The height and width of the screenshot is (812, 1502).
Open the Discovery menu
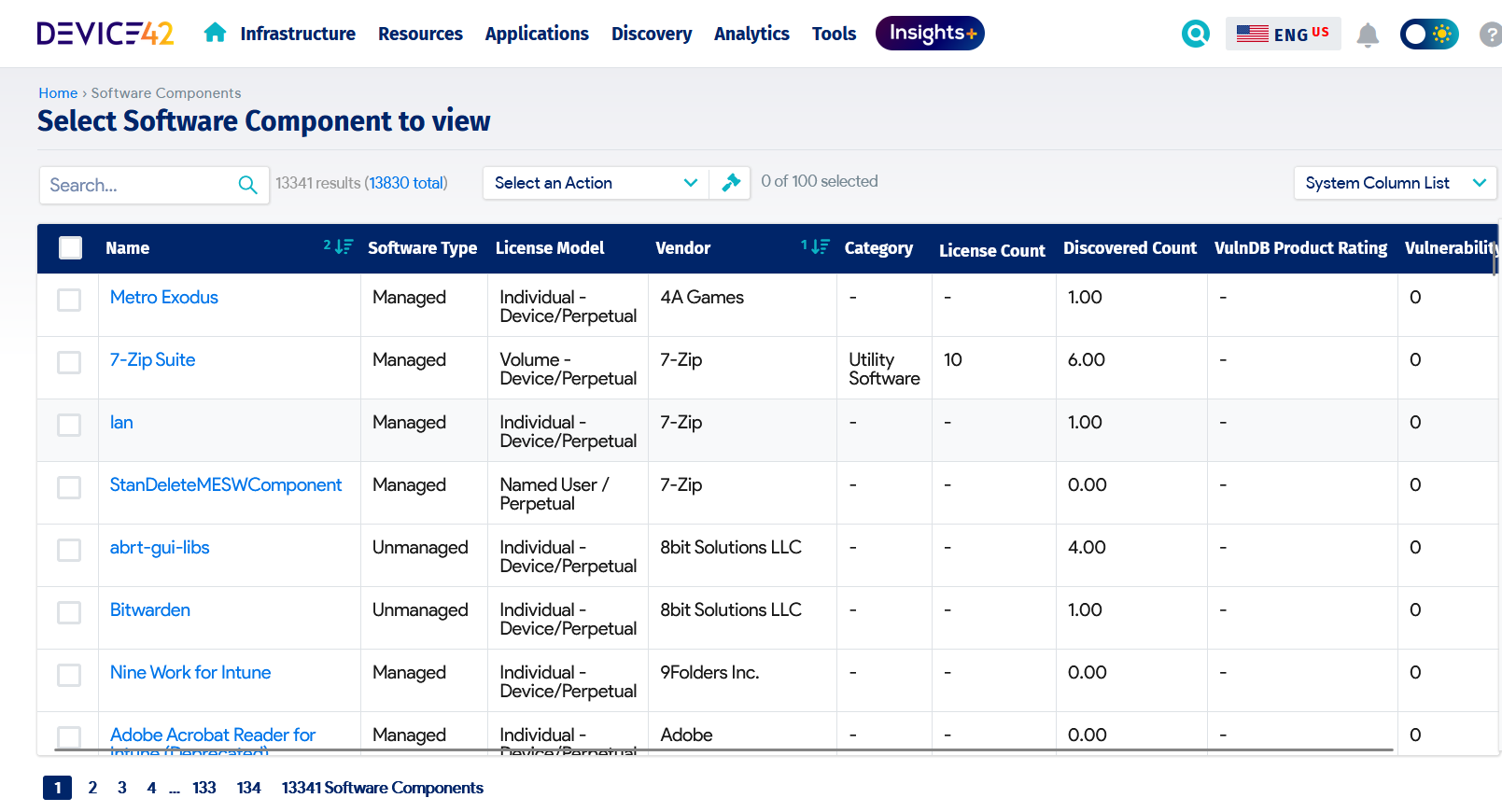[x=652, y=34]
